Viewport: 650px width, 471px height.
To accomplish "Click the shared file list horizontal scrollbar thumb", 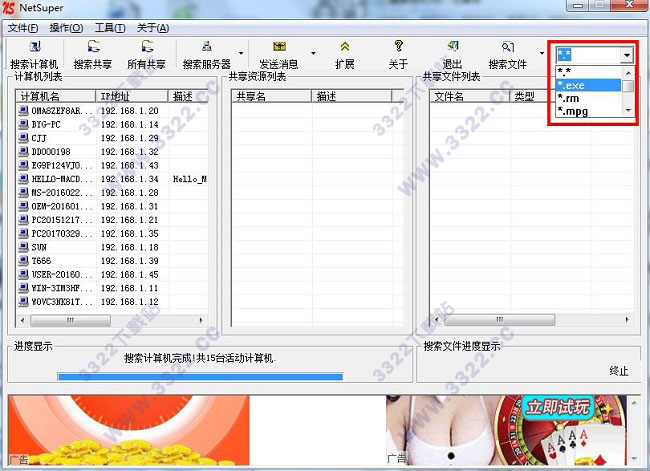I will point(500,320).
